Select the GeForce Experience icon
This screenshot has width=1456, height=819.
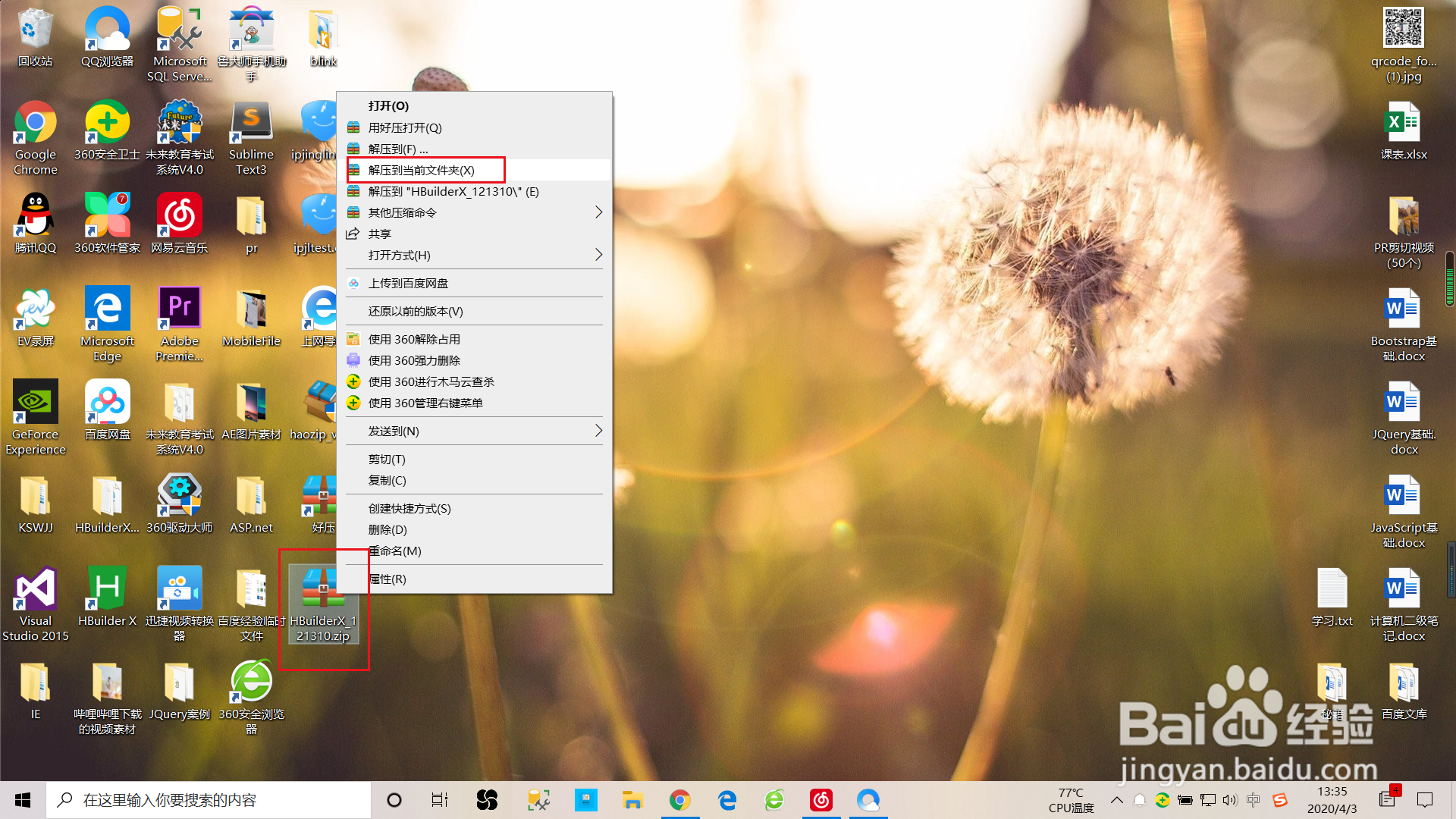pyautogui.click(x=35, y=402)
